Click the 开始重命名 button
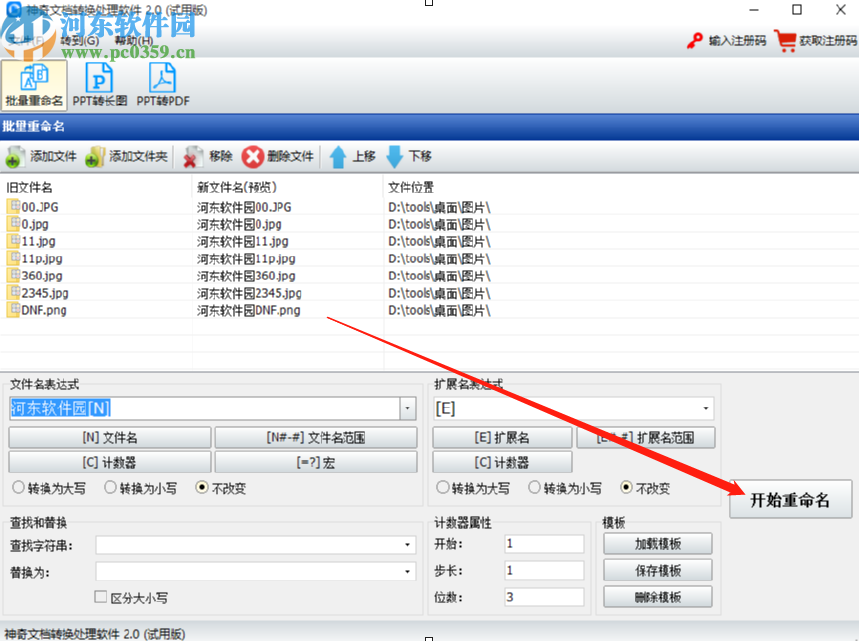Image resolution: width=859 pixels, height=641 pixels. click(x=790, y=500)
